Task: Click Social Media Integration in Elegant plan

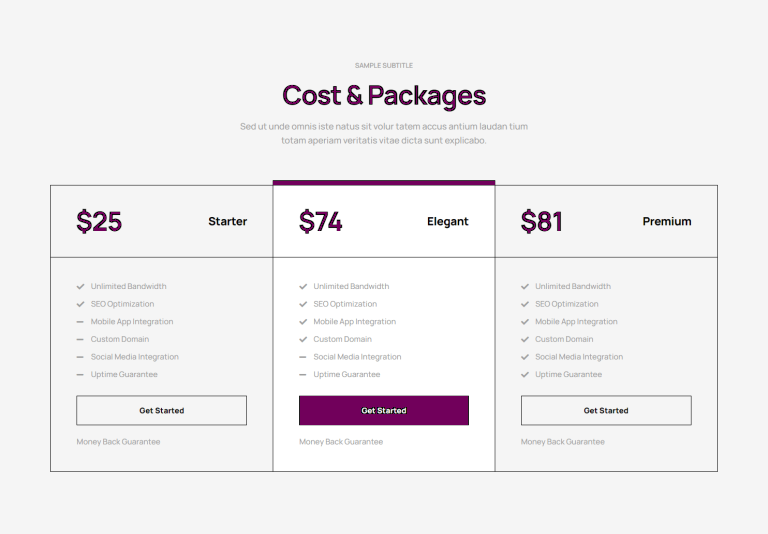Action: [358, 357]
